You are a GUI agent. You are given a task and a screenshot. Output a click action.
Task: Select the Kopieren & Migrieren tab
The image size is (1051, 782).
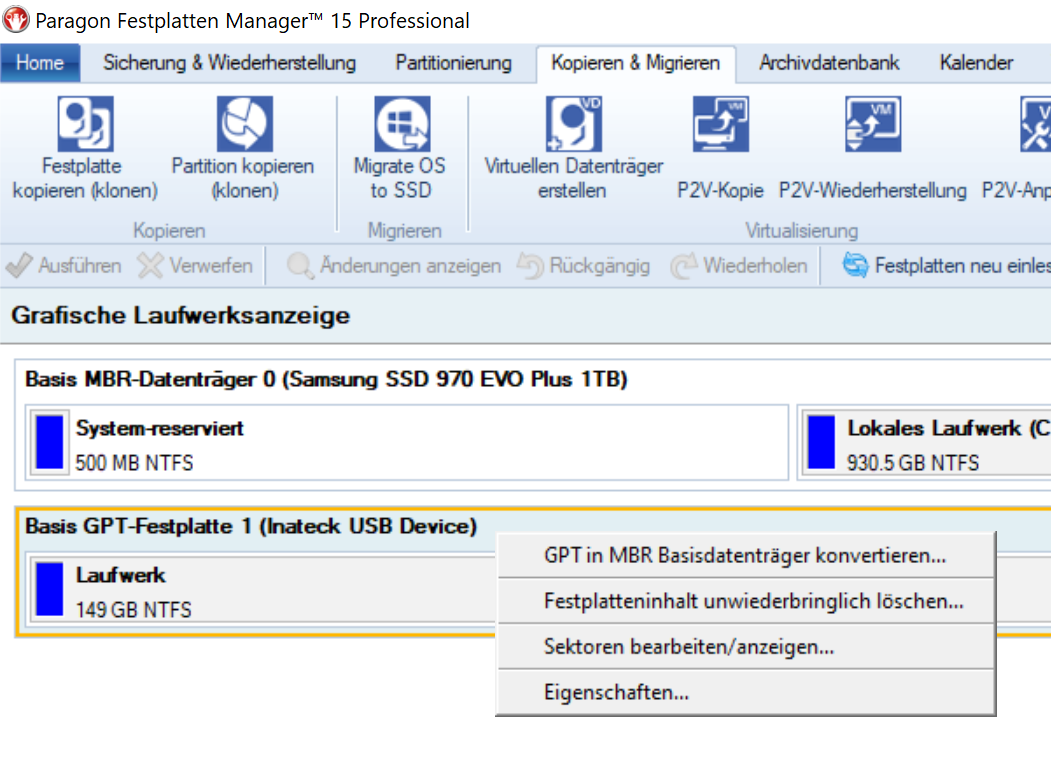point(635,64)
